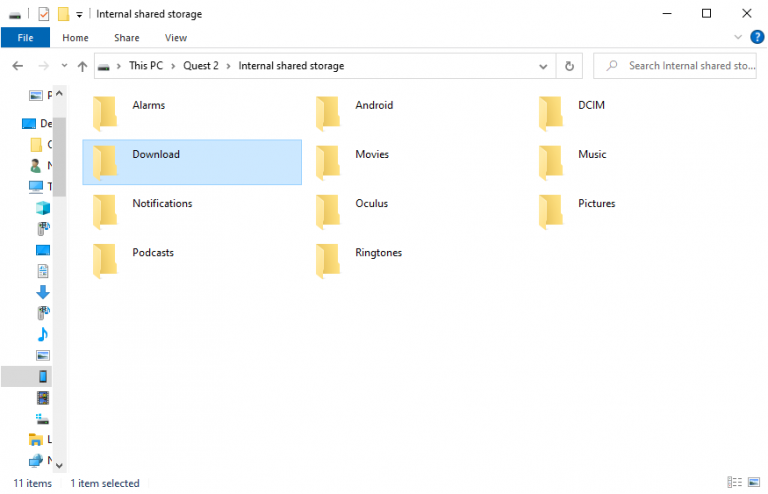Screen dimensions: 768x494
Task: Click the blue Downloads arrow in sidebar
Action: [x=42, y=292]
